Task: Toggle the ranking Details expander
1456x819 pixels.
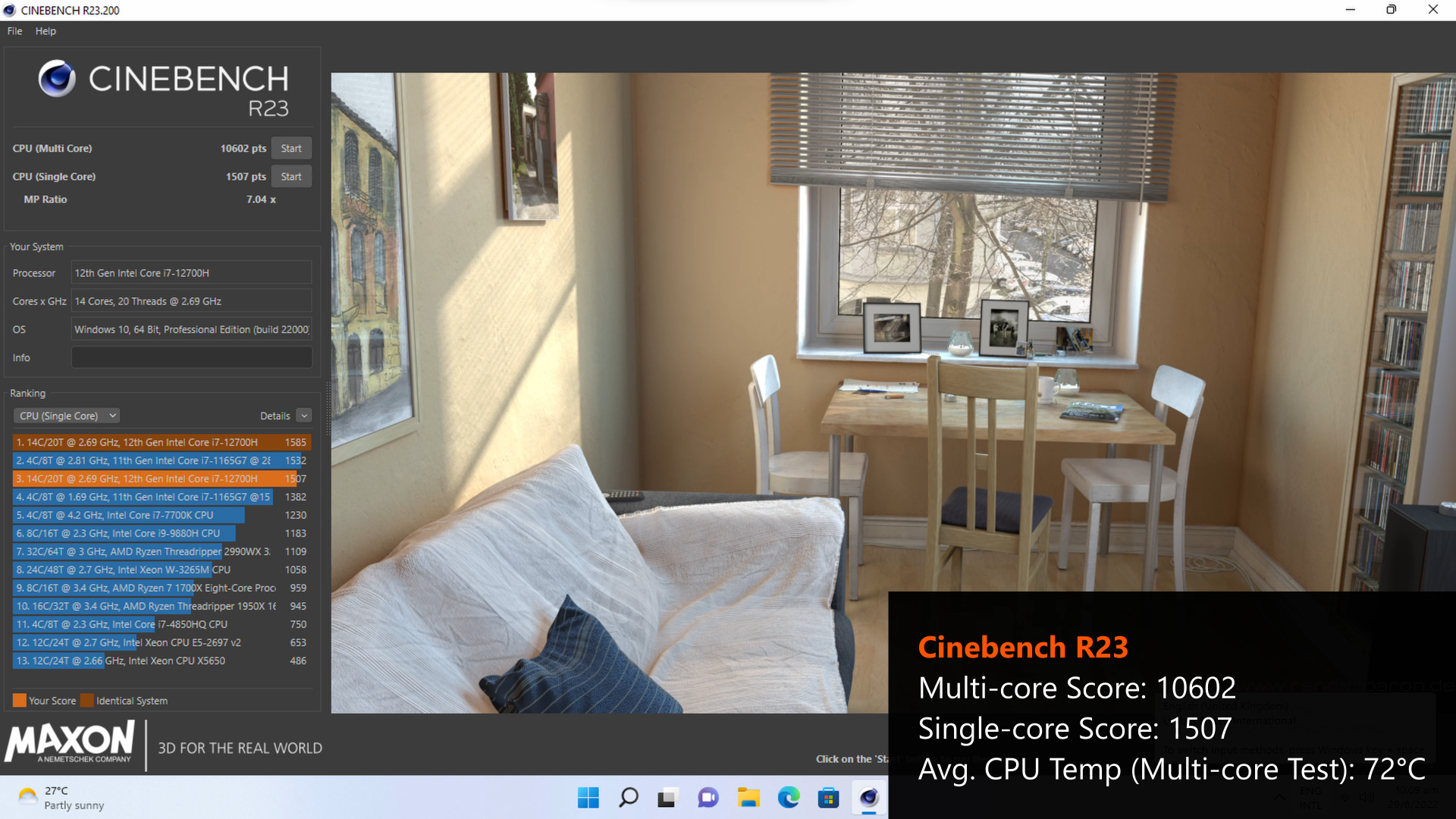Action: pyautogui.click(x=303, y=416)
